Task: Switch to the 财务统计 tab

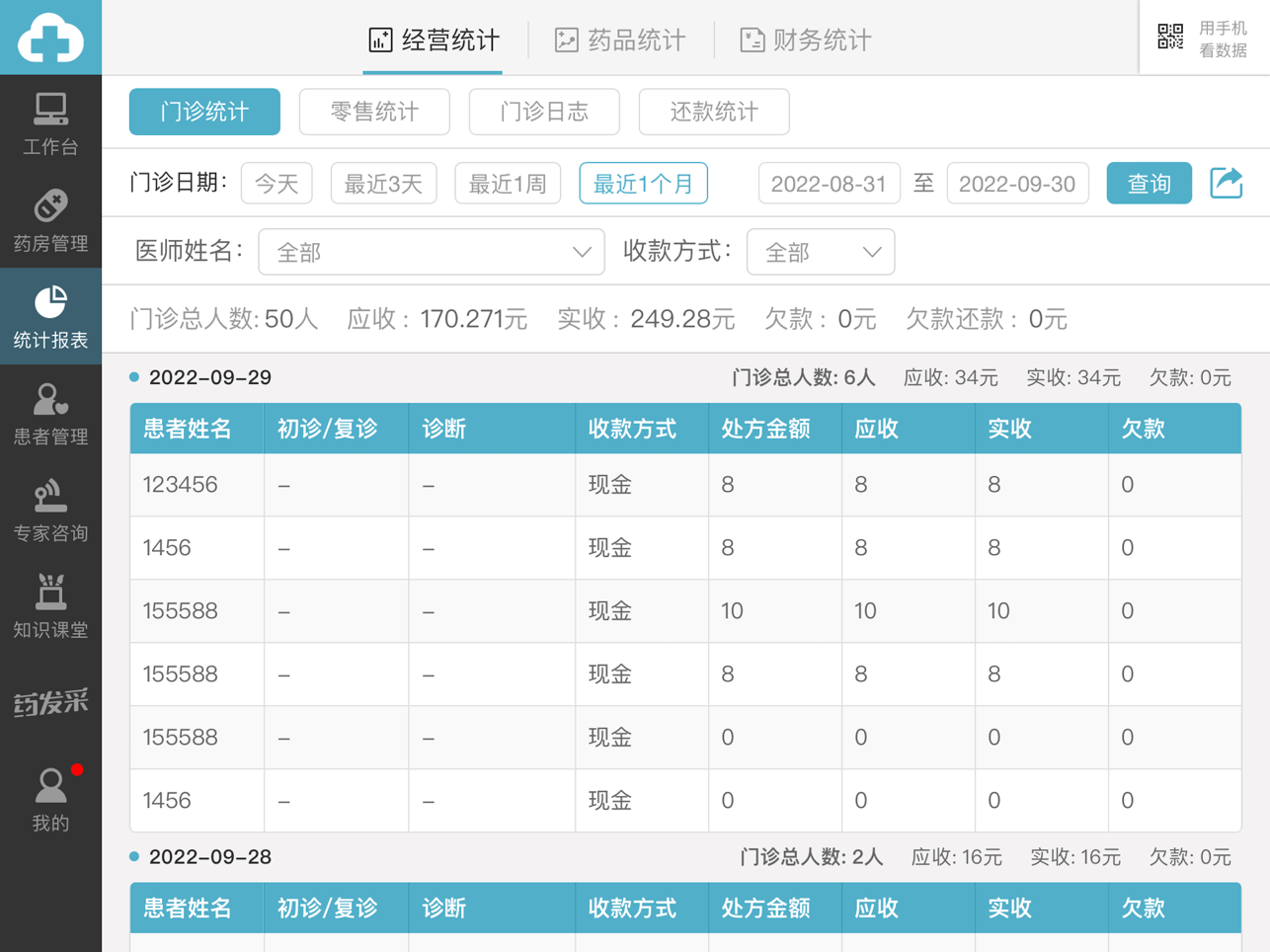Action: click(805, 40)
